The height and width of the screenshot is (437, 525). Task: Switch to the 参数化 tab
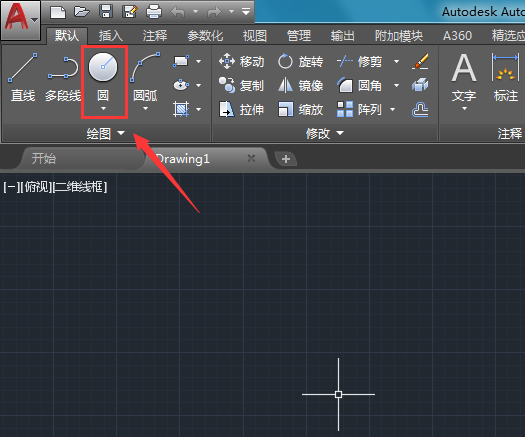(x=205, y=35)
